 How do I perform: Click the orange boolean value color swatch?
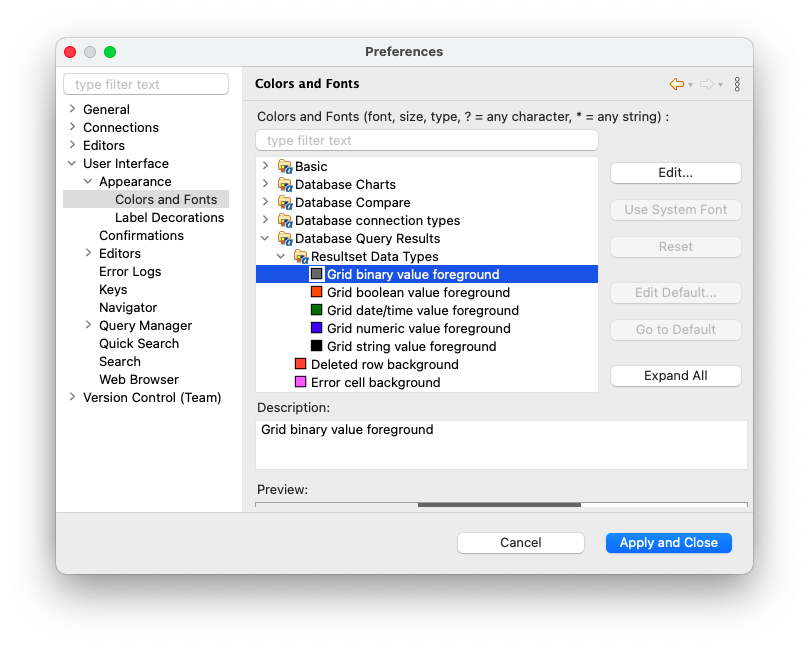pyautogui.click(x=316, y=292)
